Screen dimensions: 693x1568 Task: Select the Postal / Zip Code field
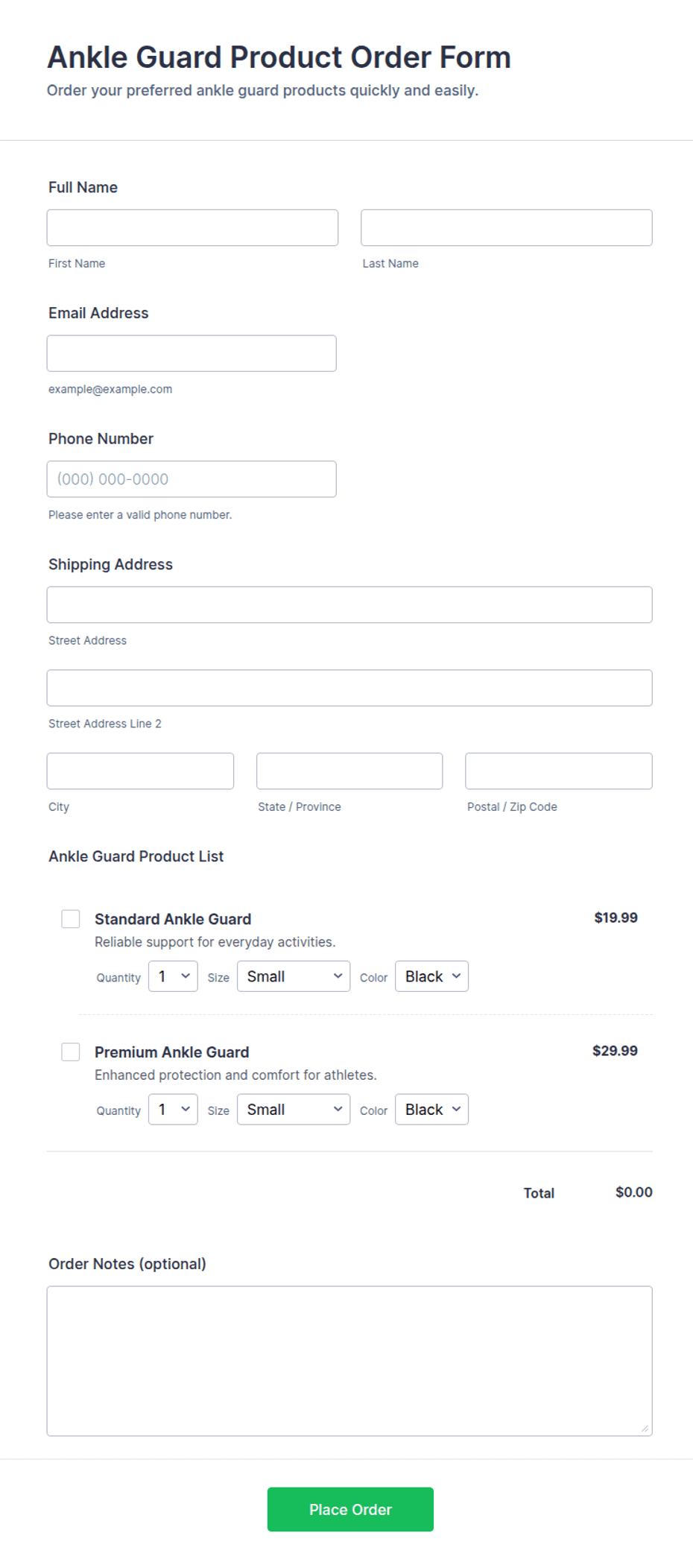click(559, 771)
